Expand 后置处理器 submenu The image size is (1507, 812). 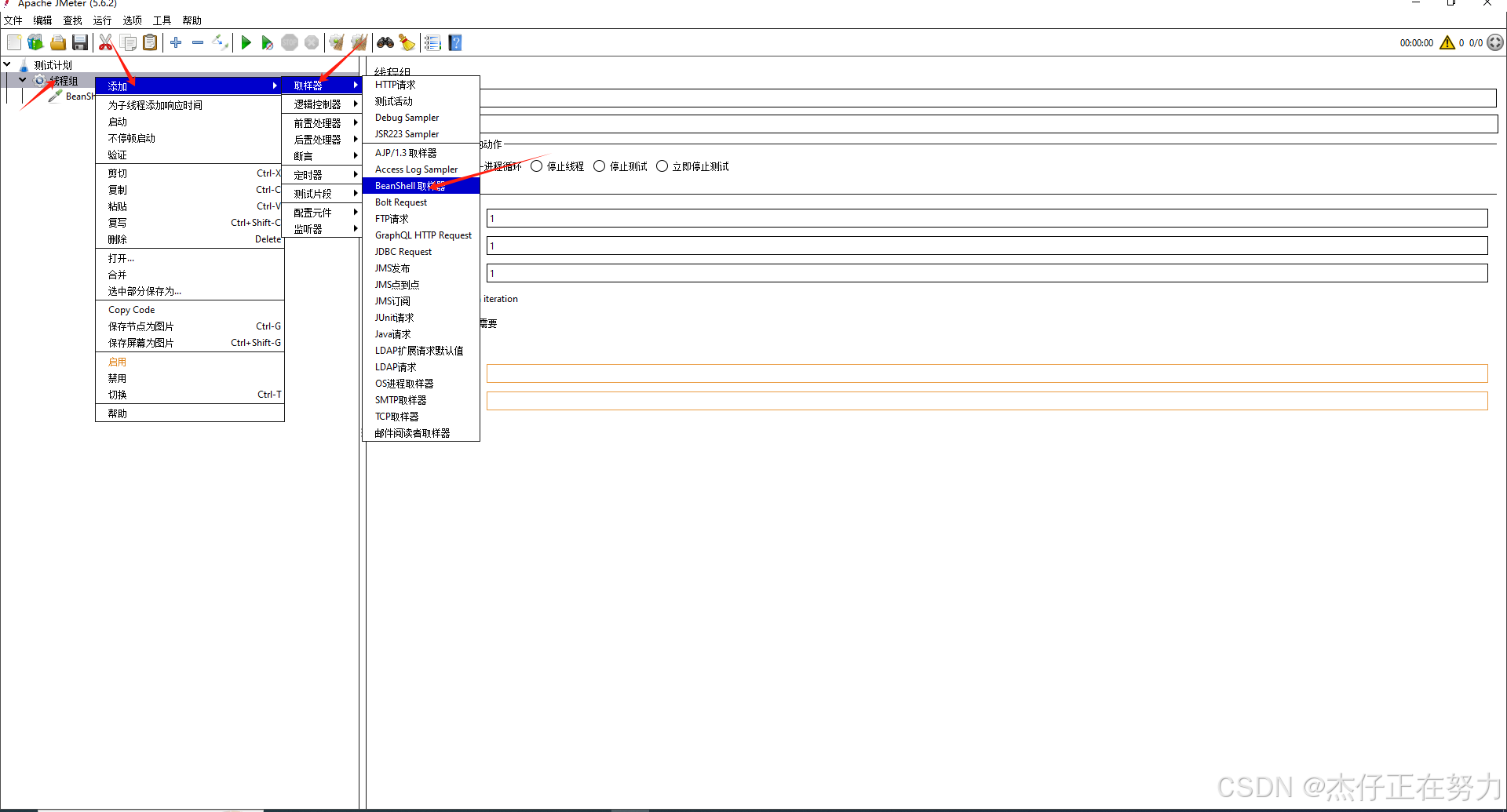tap(323, 139)
